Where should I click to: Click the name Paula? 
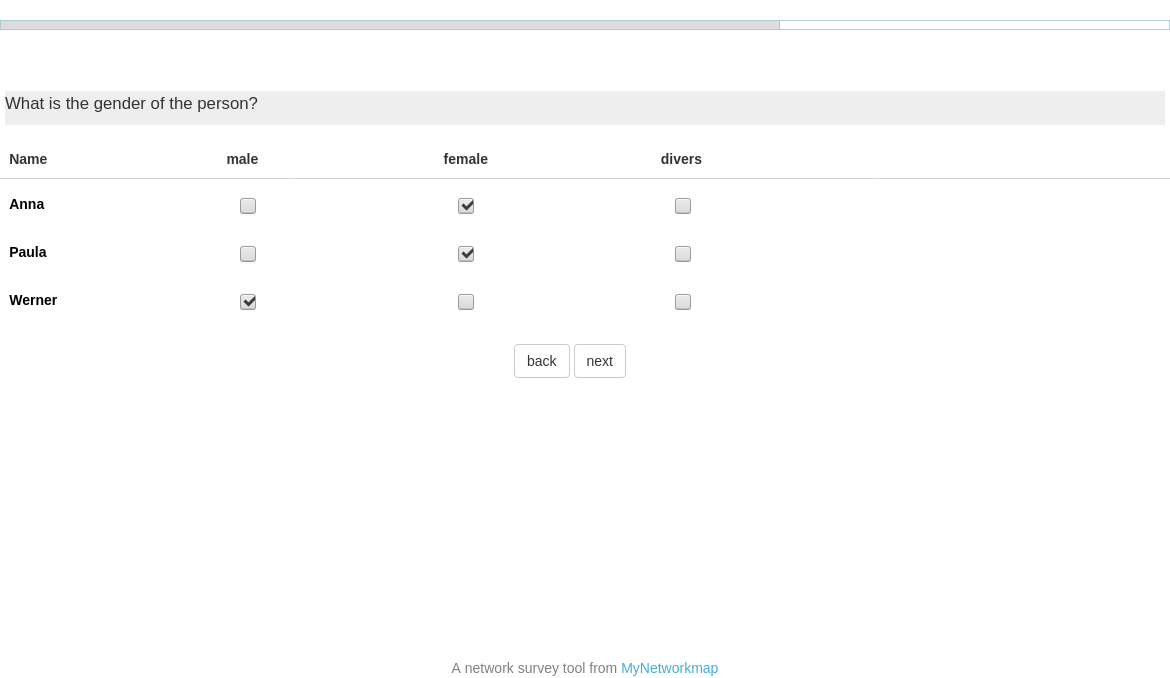28,252
